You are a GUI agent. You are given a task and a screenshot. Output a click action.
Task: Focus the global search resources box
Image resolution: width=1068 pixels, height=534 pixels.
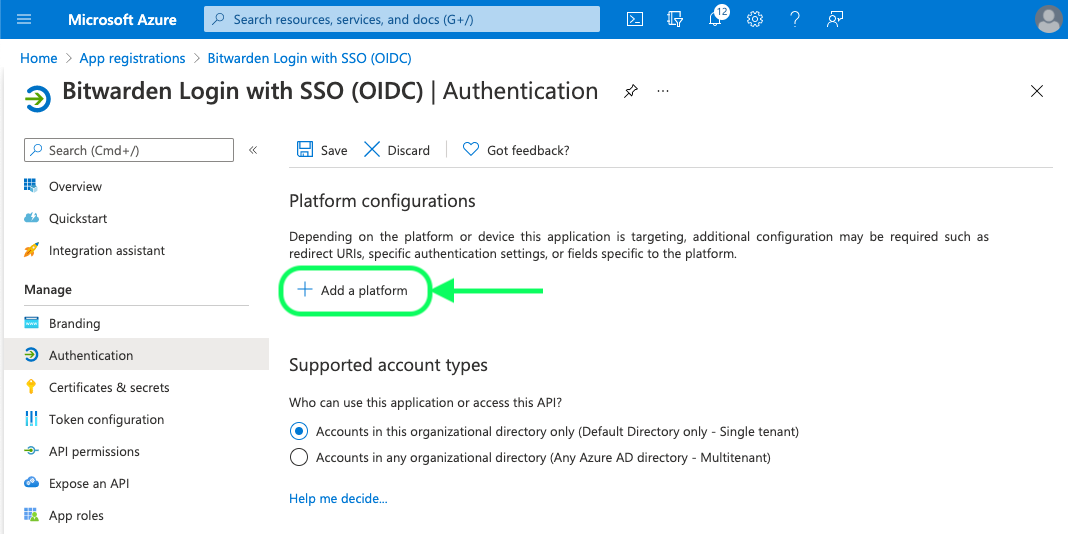click(x=402, y=19)
